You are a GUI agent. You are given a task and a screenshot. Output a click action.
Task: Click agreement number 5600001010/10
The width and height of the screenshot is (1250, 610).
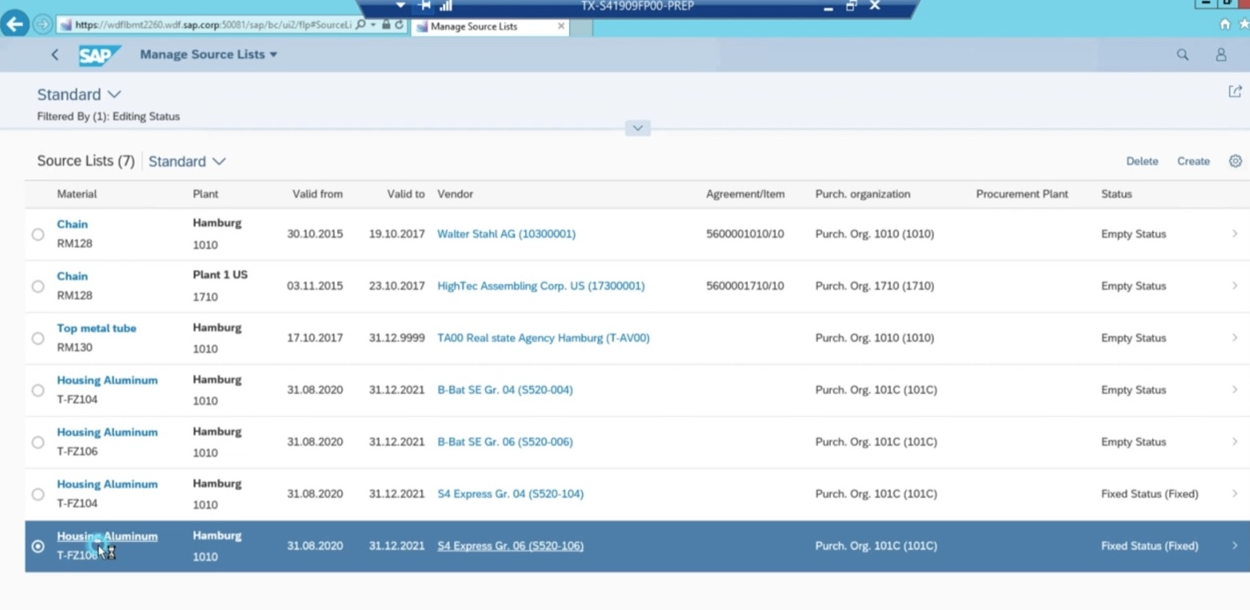(x=745, y=234)
